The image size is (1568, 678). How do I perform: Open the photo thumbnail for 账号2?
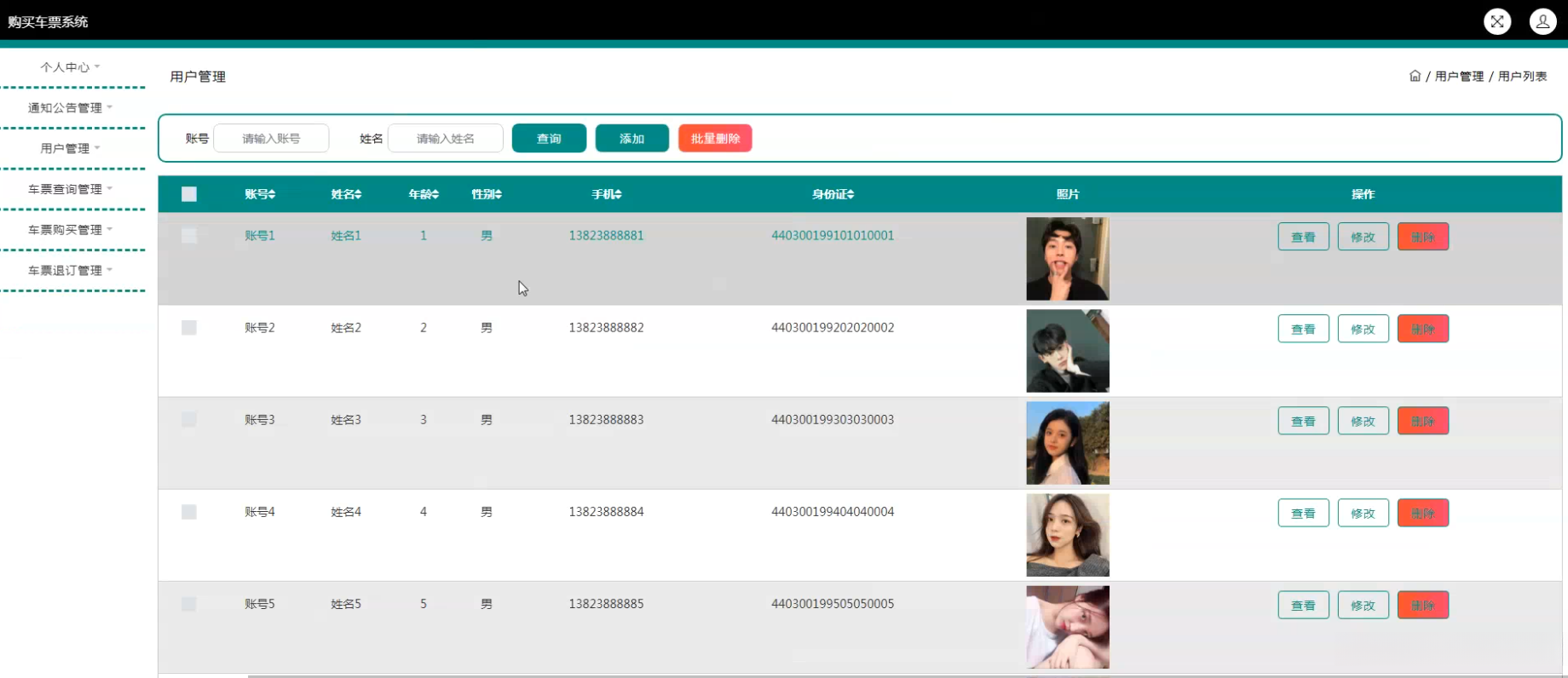pyautogui.click(x=1068, y=351)
